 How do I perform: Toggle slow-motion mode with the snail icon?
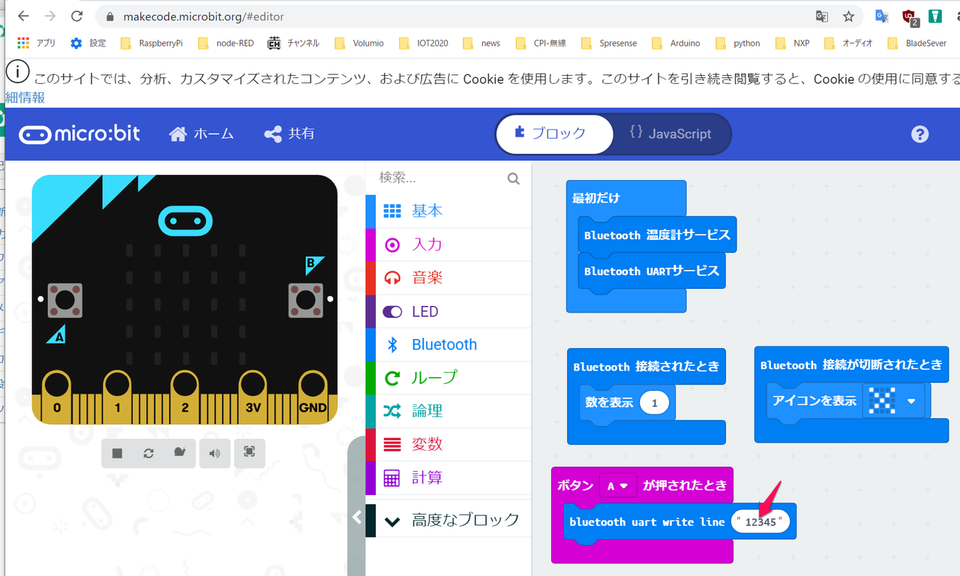click(179, 453)
